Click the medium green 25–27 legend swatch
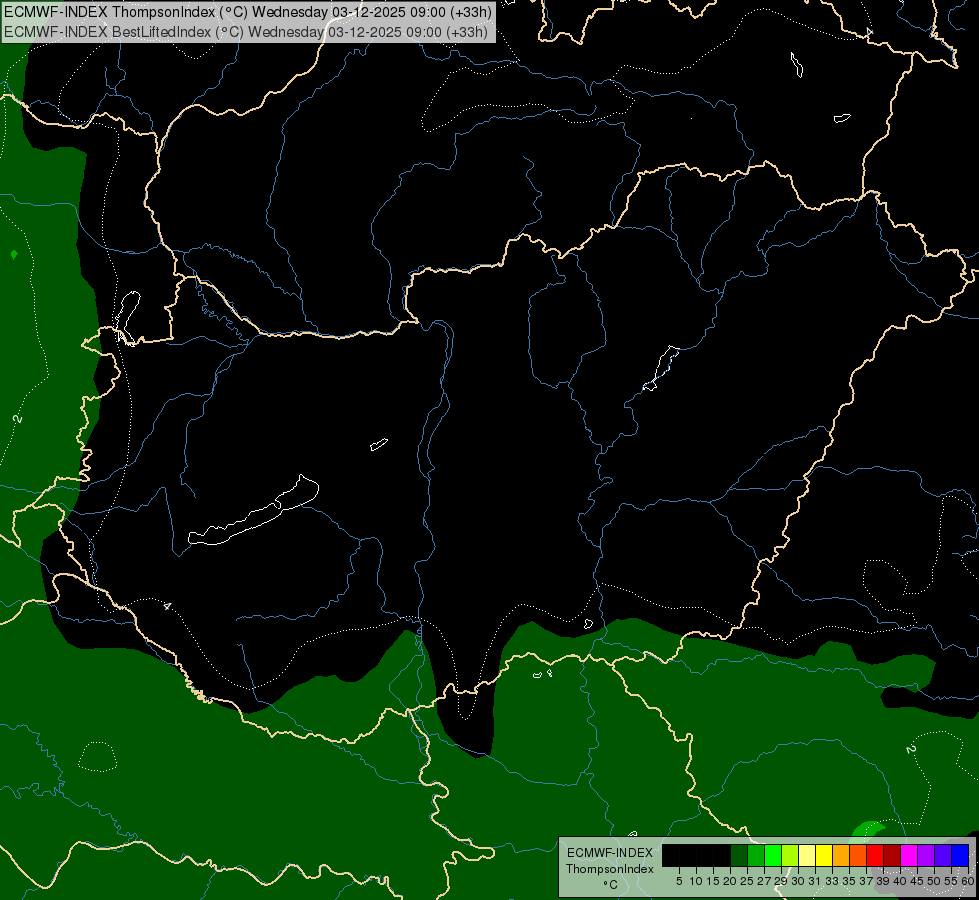 [756, 855]
